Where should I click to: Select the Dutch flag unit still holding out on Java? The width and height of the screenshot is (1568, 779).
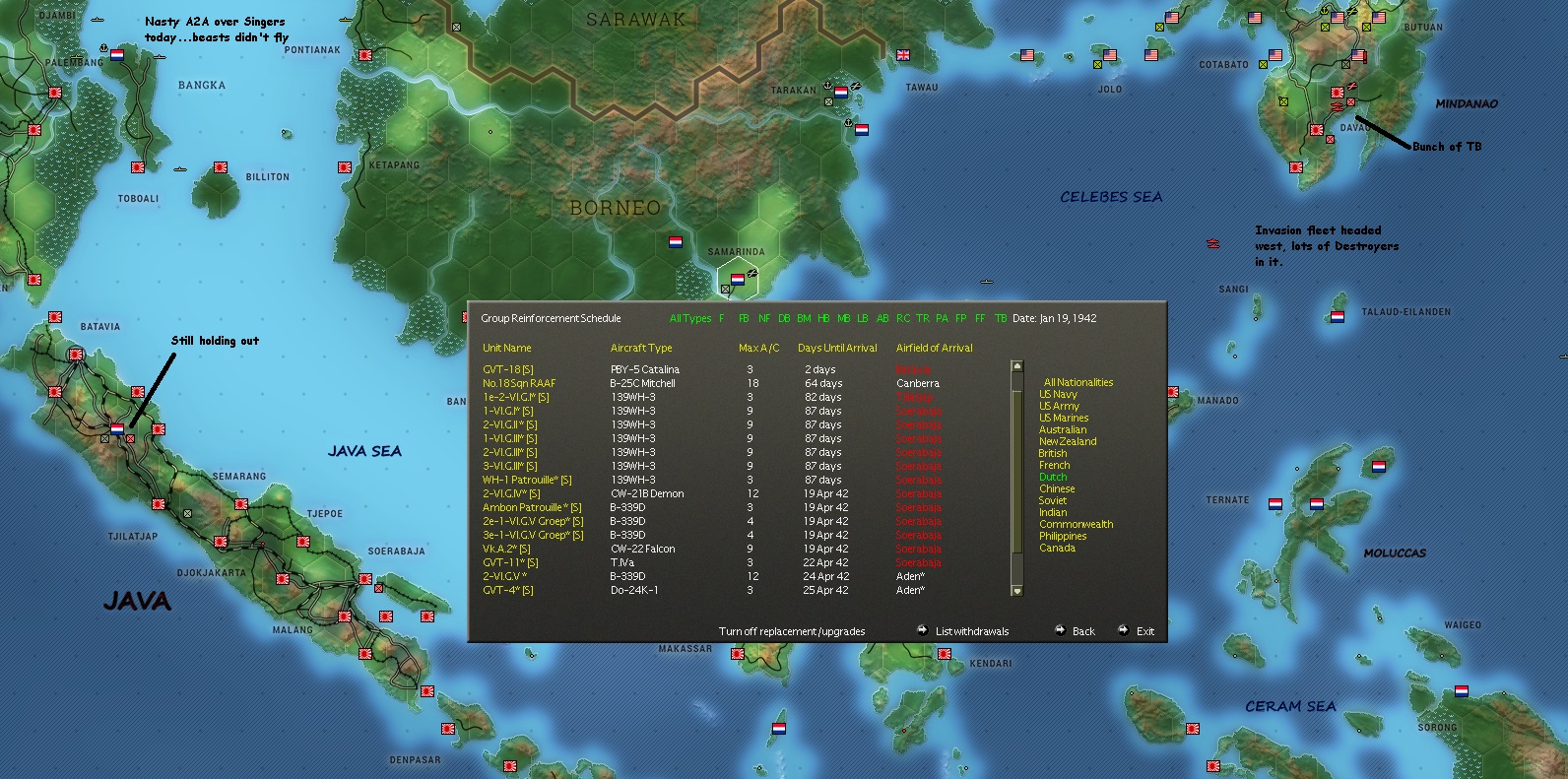coord(116,429)
